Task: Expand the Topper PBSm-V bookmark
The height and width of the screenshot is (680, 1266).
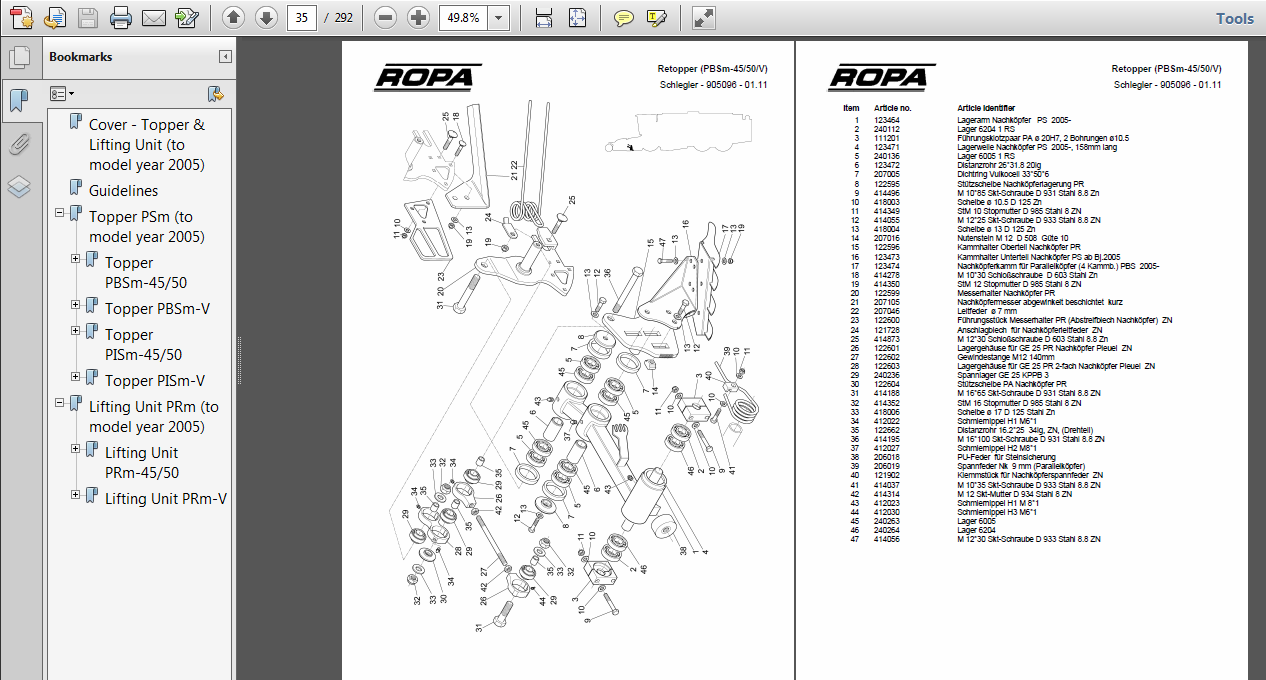Action: pyautogui.click(x=75, y=305)
